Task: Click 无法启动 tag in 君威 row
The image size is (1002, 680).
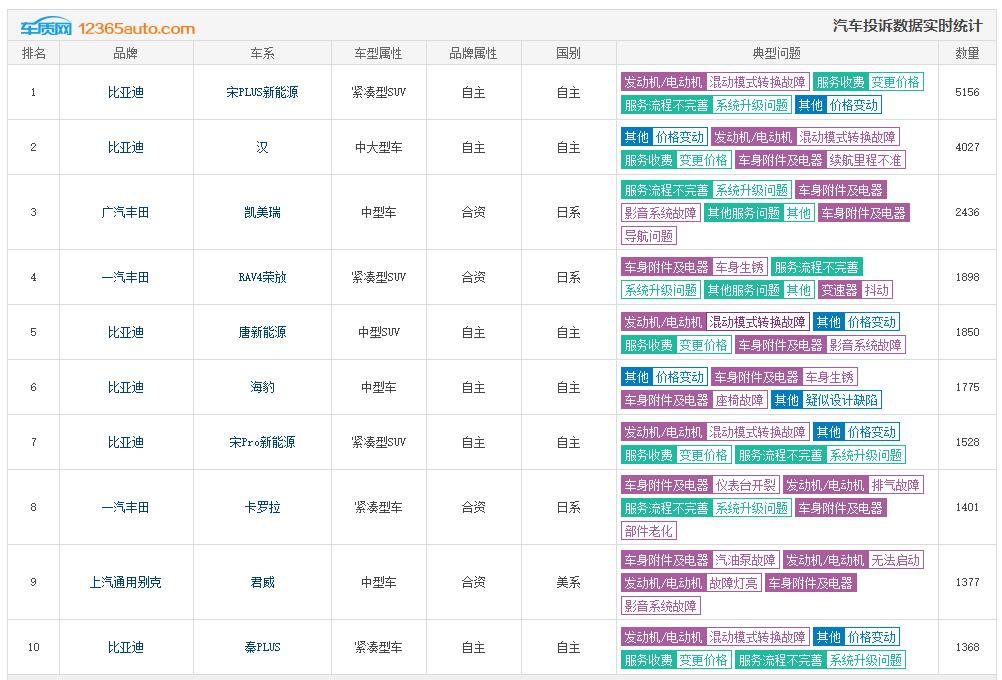Action: click(895, 559)
